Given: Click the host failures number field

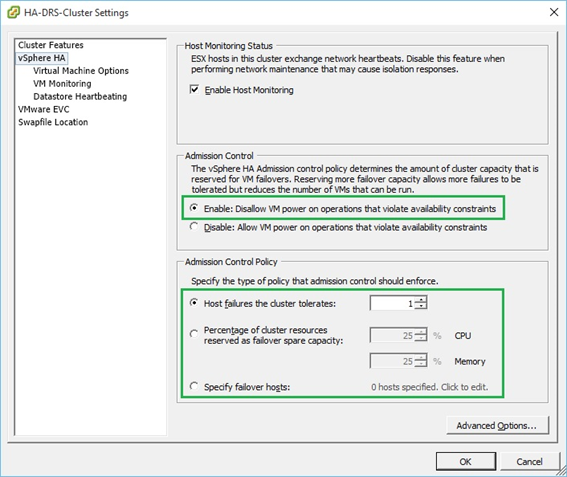Looking at the screenshot, I should tap(392, 303).
